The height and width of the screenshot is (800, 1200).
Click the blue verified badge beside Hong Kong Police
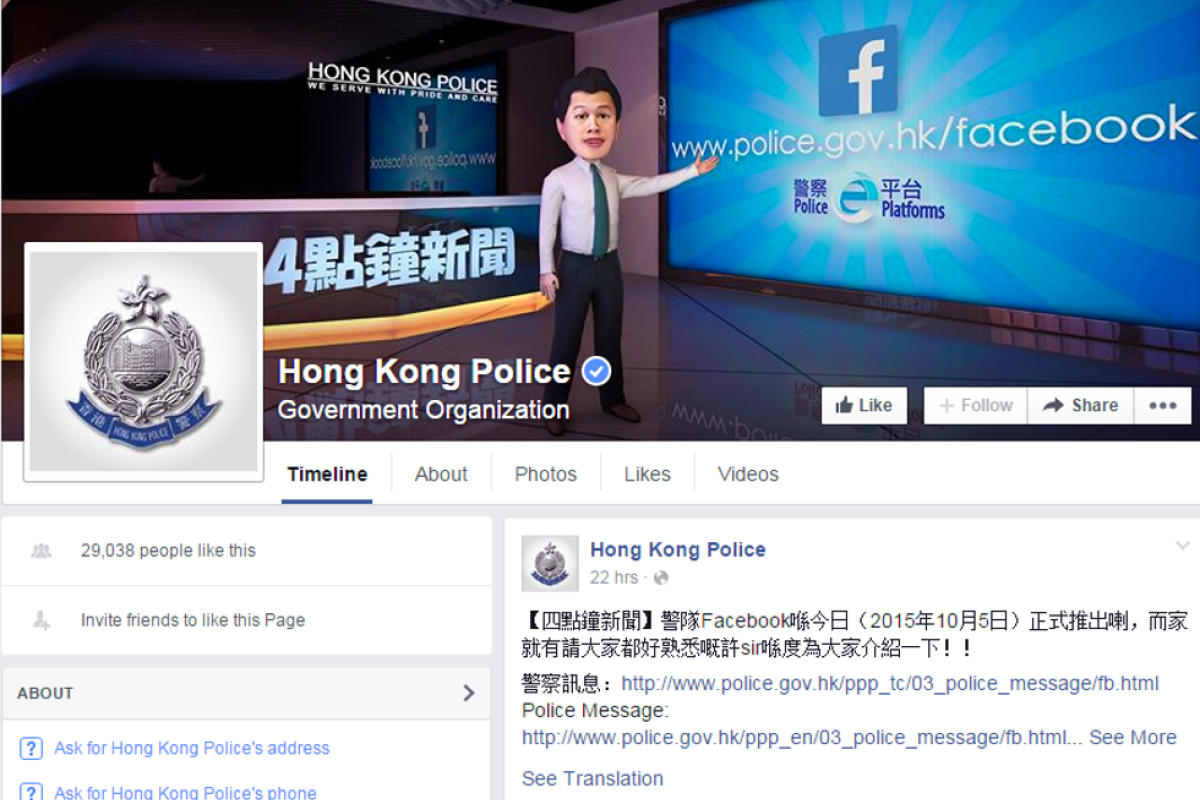594,371
